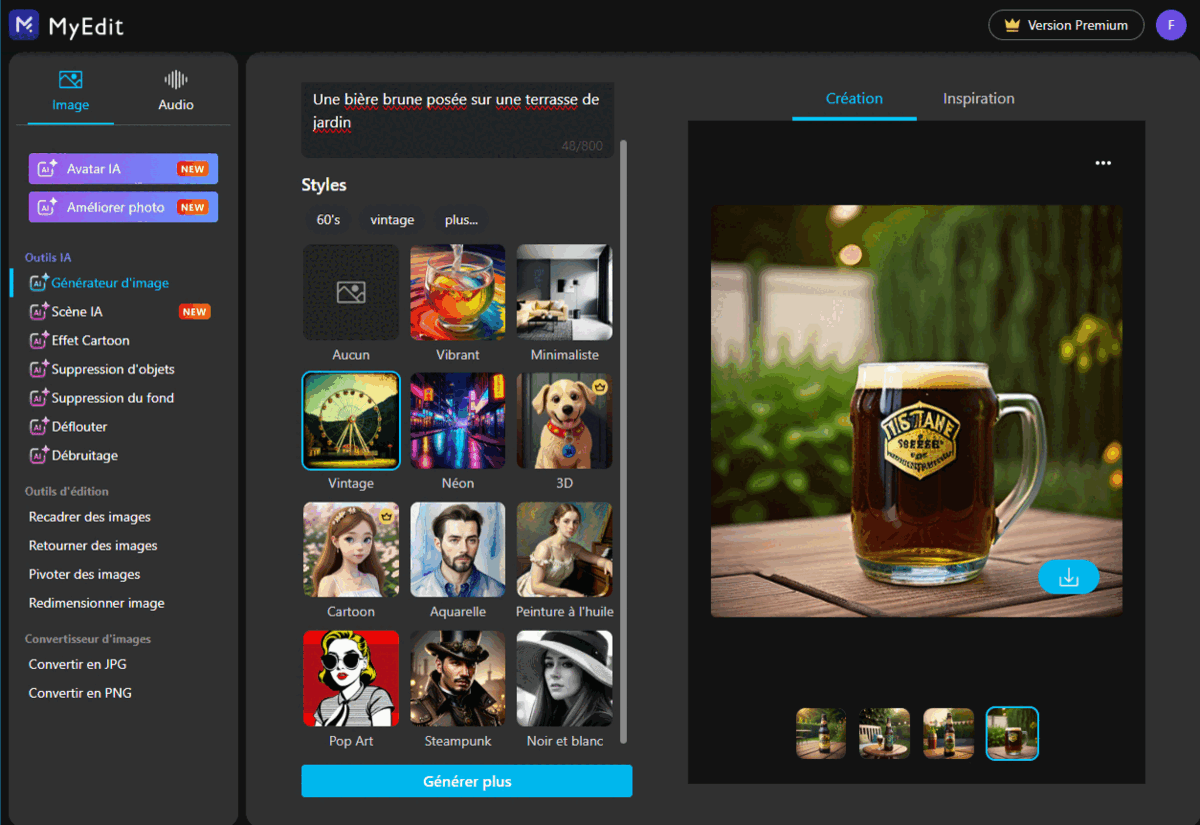1200x825 pixels.
Task: Switch to the Inspiration tab
Action: click(979, 98)
